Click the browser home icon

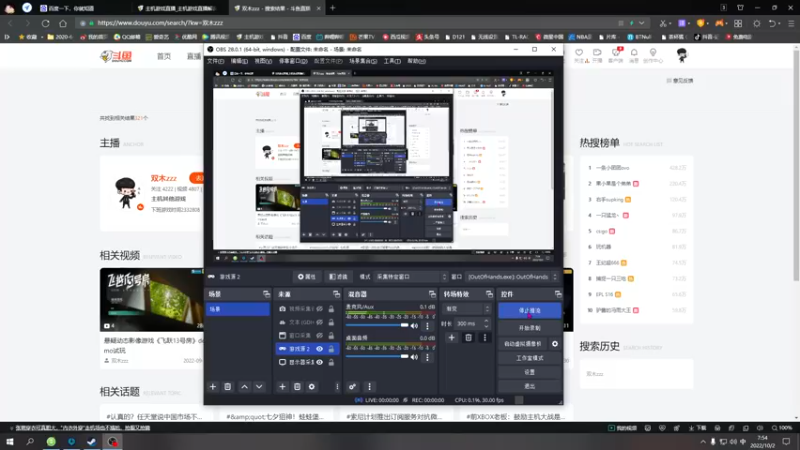click(x=63, y=23)
